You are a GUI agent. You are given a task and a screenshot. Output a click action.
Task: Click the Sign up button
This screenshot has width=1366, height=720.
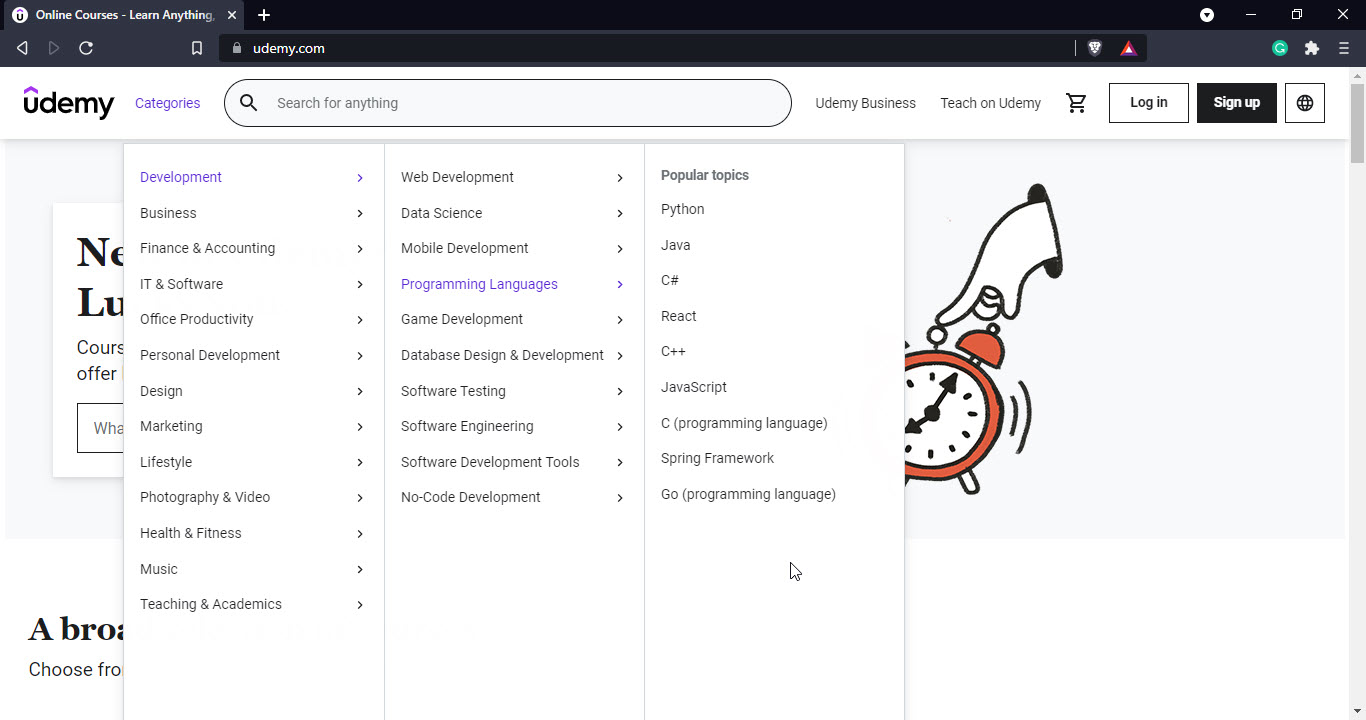click(1236, 103)
